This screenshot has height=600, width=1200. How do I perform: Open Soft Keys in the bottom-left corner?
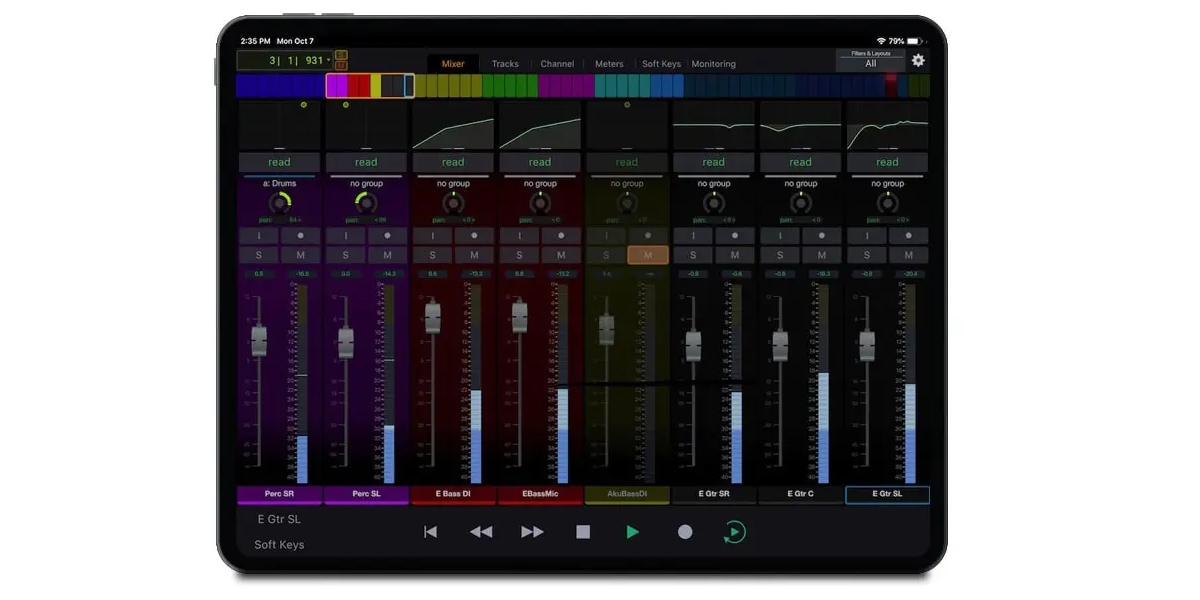(279, 545)
